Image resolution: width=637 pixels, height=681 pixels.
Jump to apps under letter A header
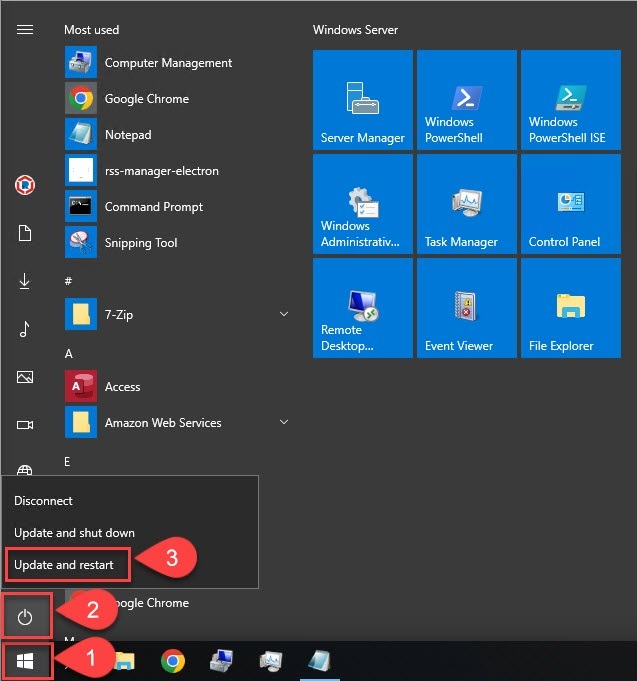(x=69, y=354)
